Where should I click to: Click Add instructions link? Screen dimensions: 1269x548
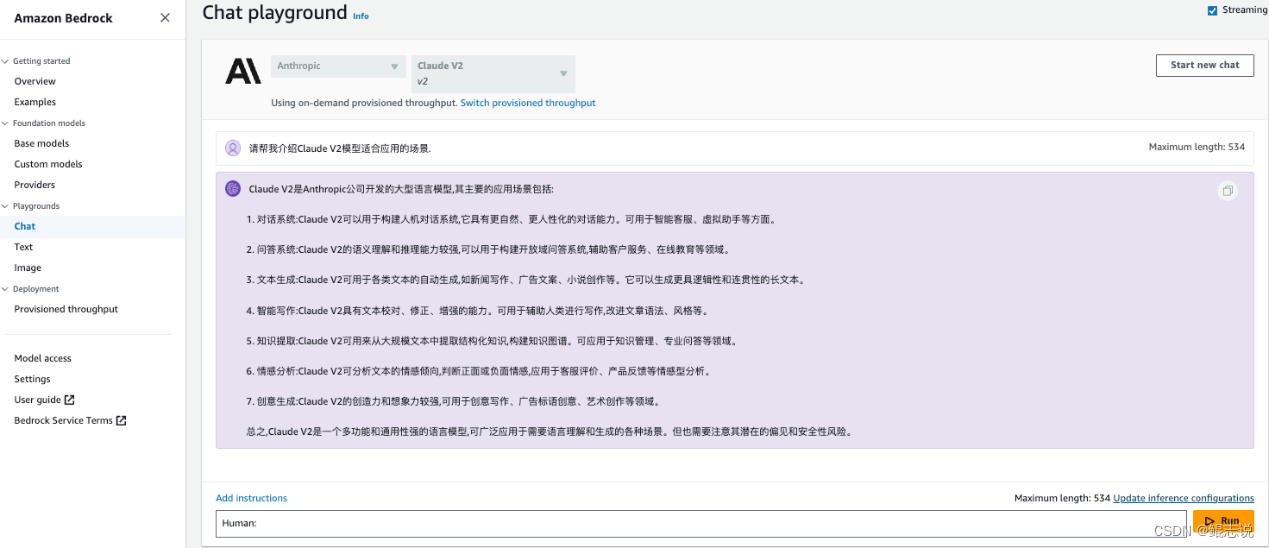[251, 498]
